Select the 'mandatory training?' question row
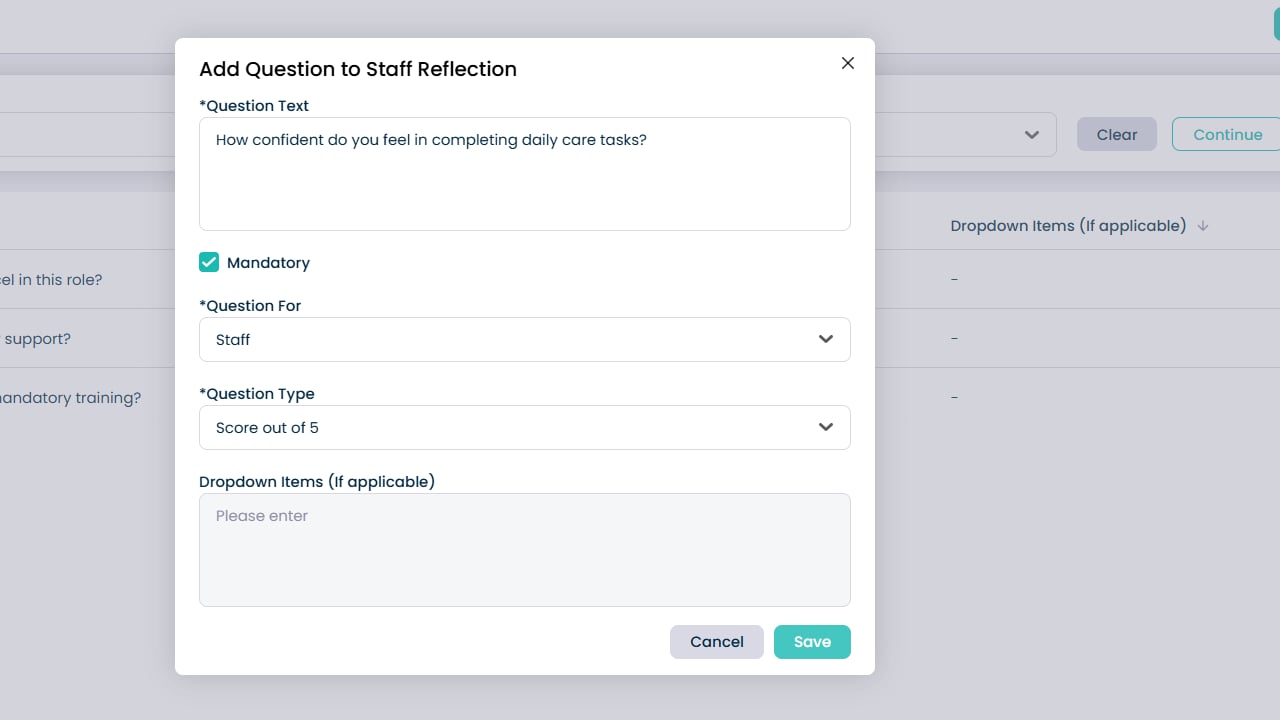This screenshot has width=1280, height=720. coord(70,398)
